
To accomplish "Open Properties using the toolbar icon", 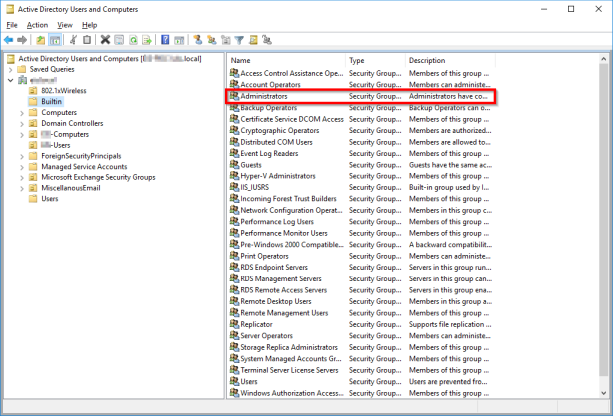I will [x=119, y=40].
